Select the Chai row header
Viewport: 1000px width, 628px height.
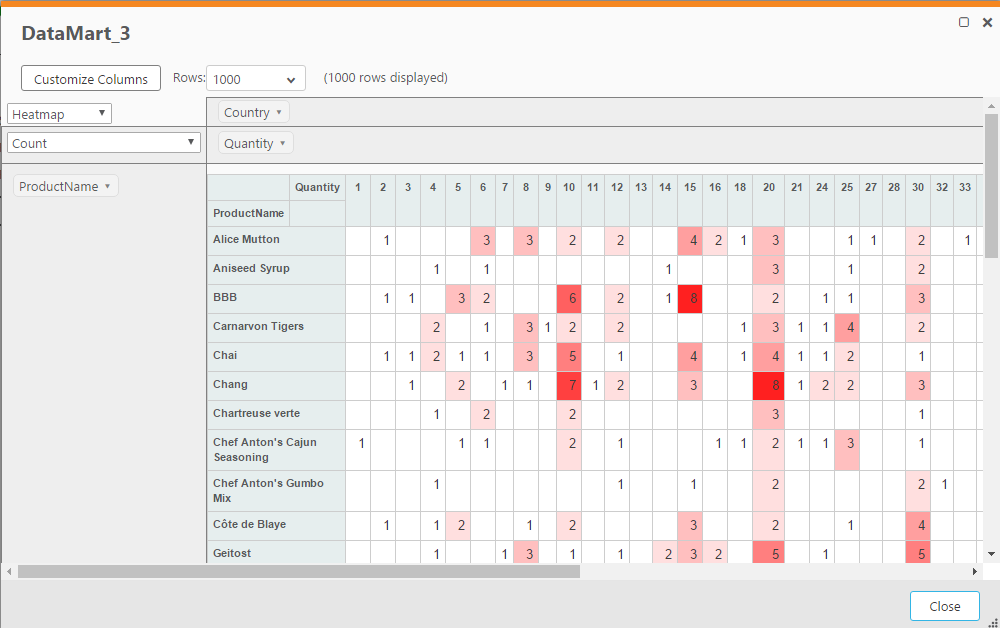click(x=276, y=356)
